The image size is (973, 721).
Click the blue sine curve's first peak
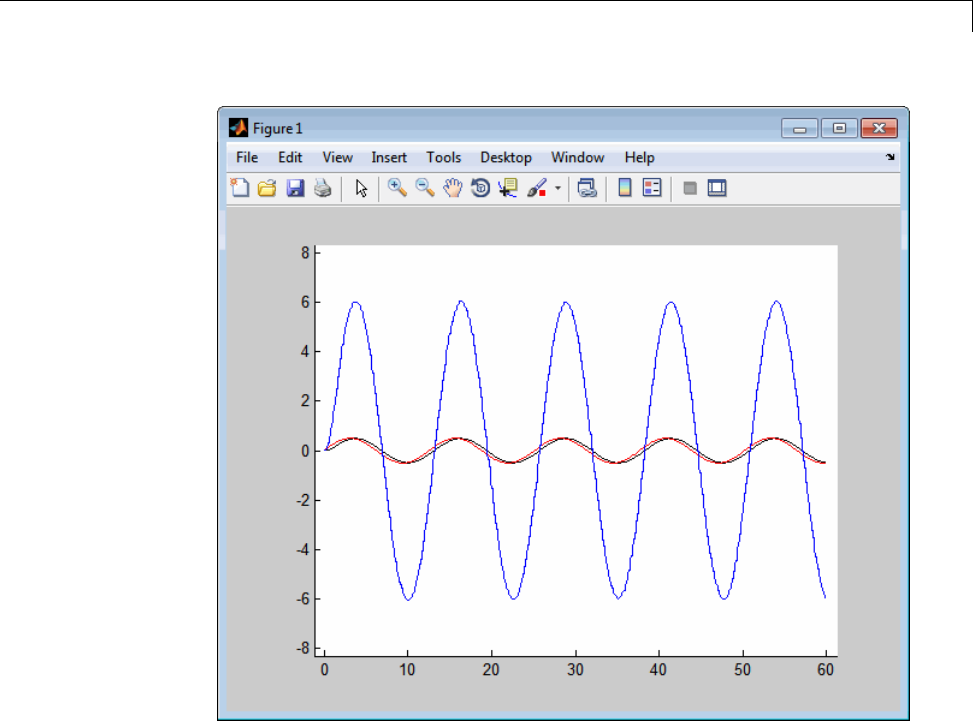[x=356, y=302]
